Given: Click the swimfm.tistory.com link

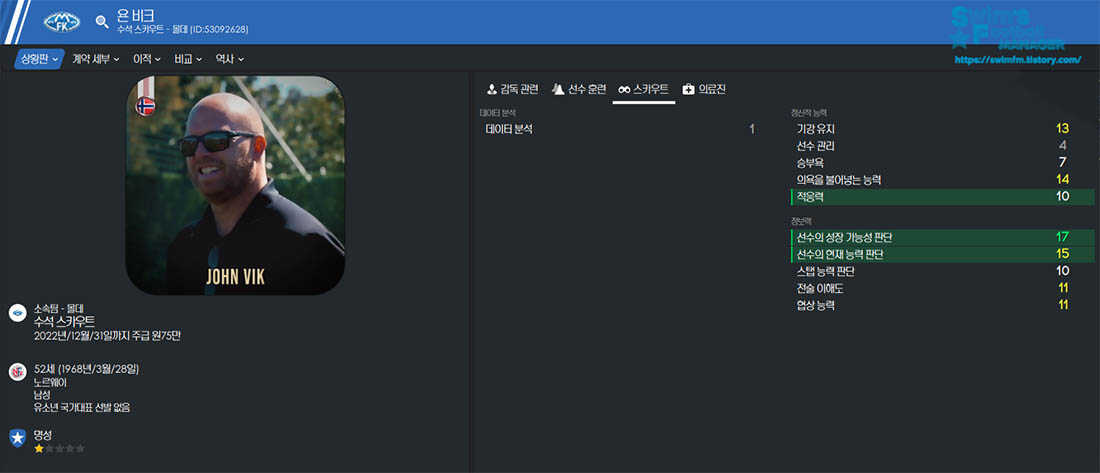Looking at the screenshot, I should point(1018,60).
